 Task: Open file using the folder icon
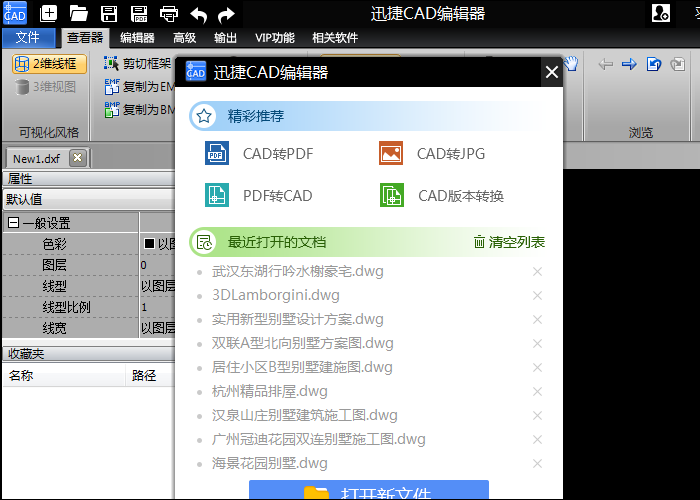[79, 14]
